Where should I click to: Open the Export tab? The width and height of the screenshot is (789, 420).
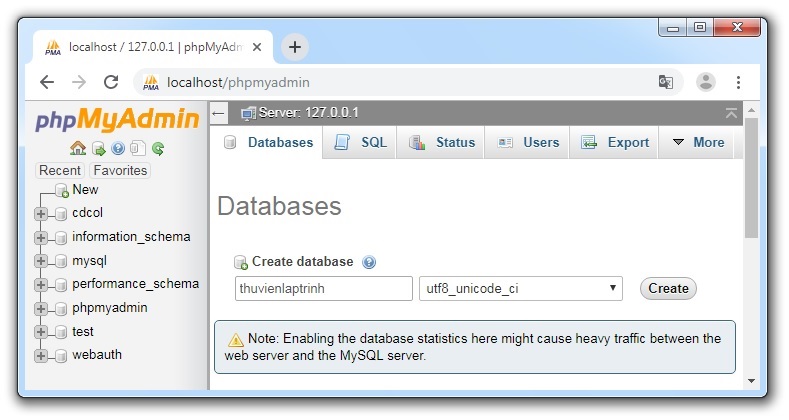click(616, 143)
